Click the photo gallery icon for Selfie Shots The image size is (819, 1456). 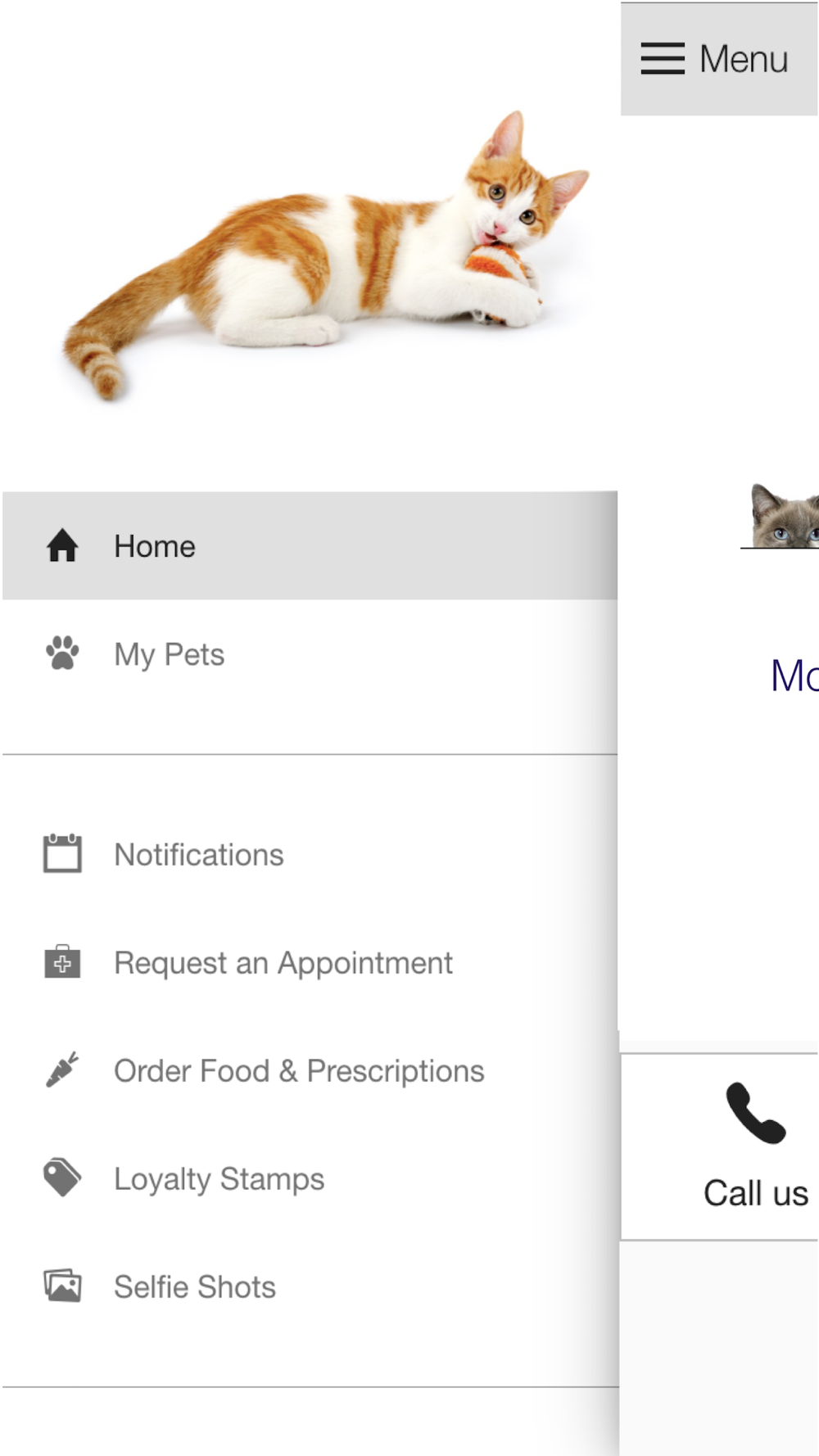(x=62, y=1286)
